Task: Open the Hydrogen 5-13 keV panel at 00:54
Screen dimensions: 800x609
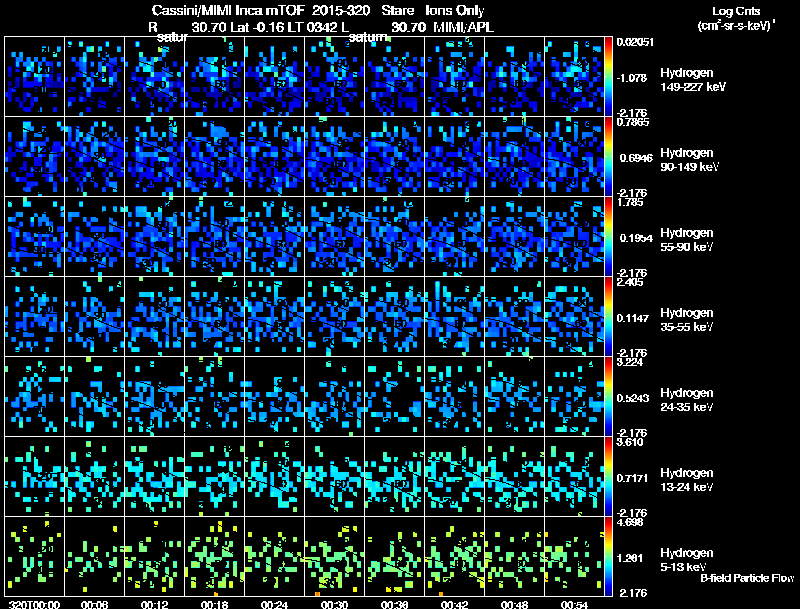Action: click(574, 556)
